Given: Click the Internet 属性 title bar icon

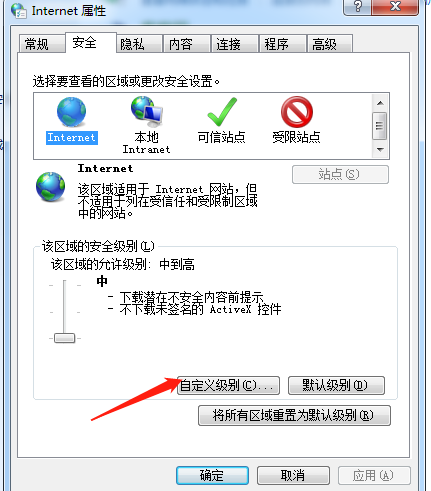Looking at the screenshot, I should (x=19, y=11).
